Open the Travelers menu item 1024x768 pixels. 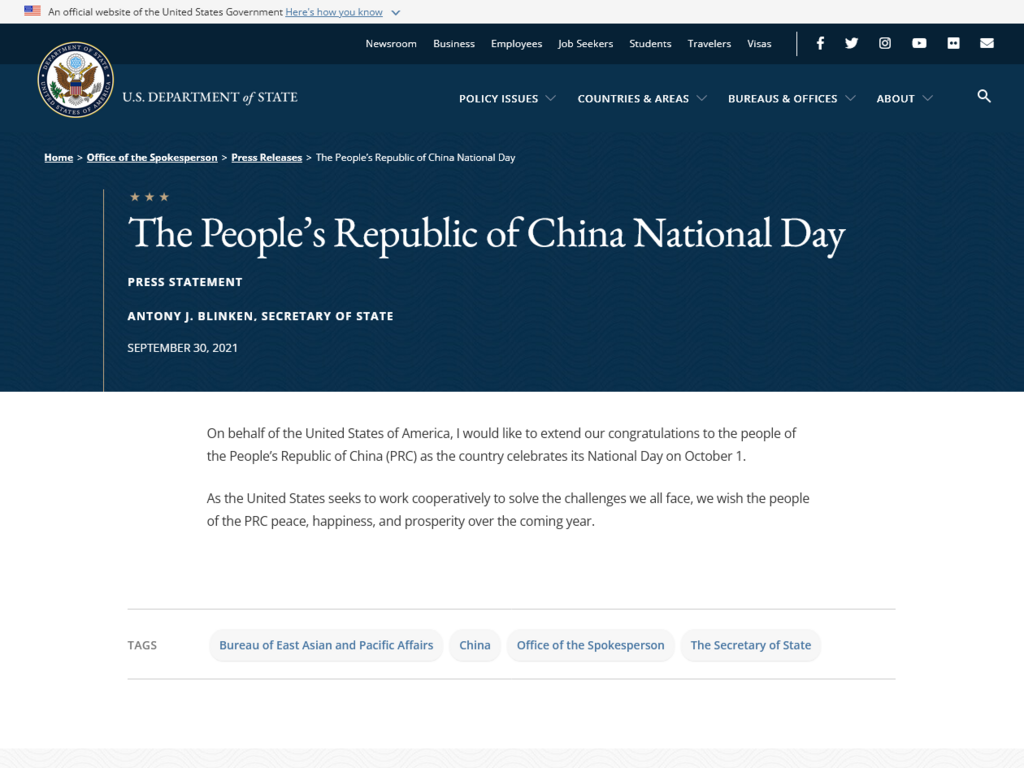point(709,44)
